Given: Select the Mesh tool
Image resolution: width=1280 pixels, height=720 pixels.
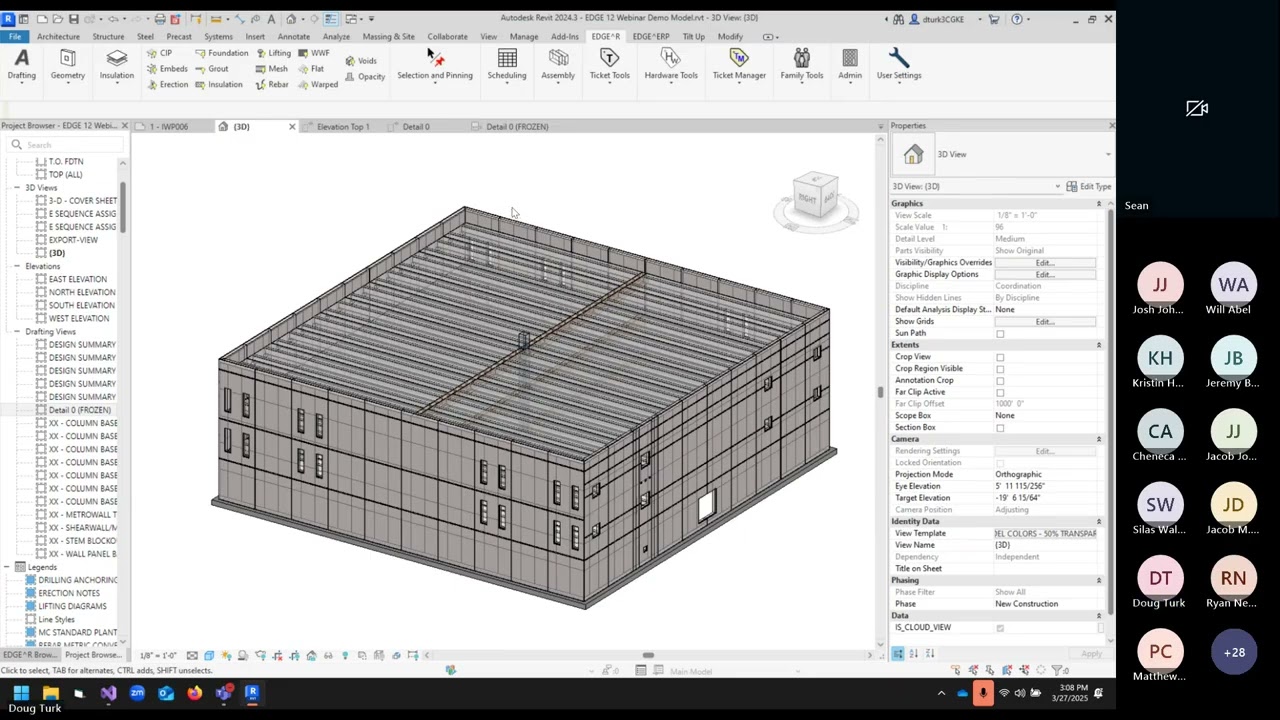Looking at the screenshot, I should tap(271, 69).
